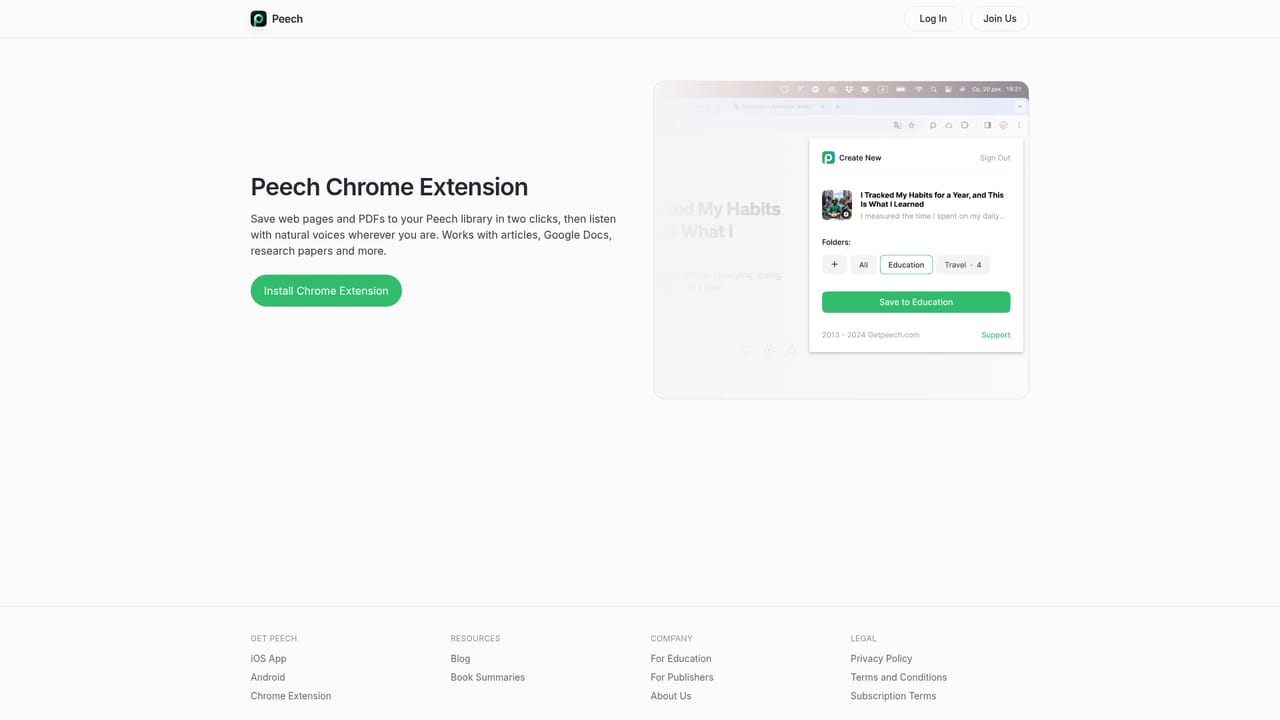Open the Support link in the popup

tap(995, 335)
